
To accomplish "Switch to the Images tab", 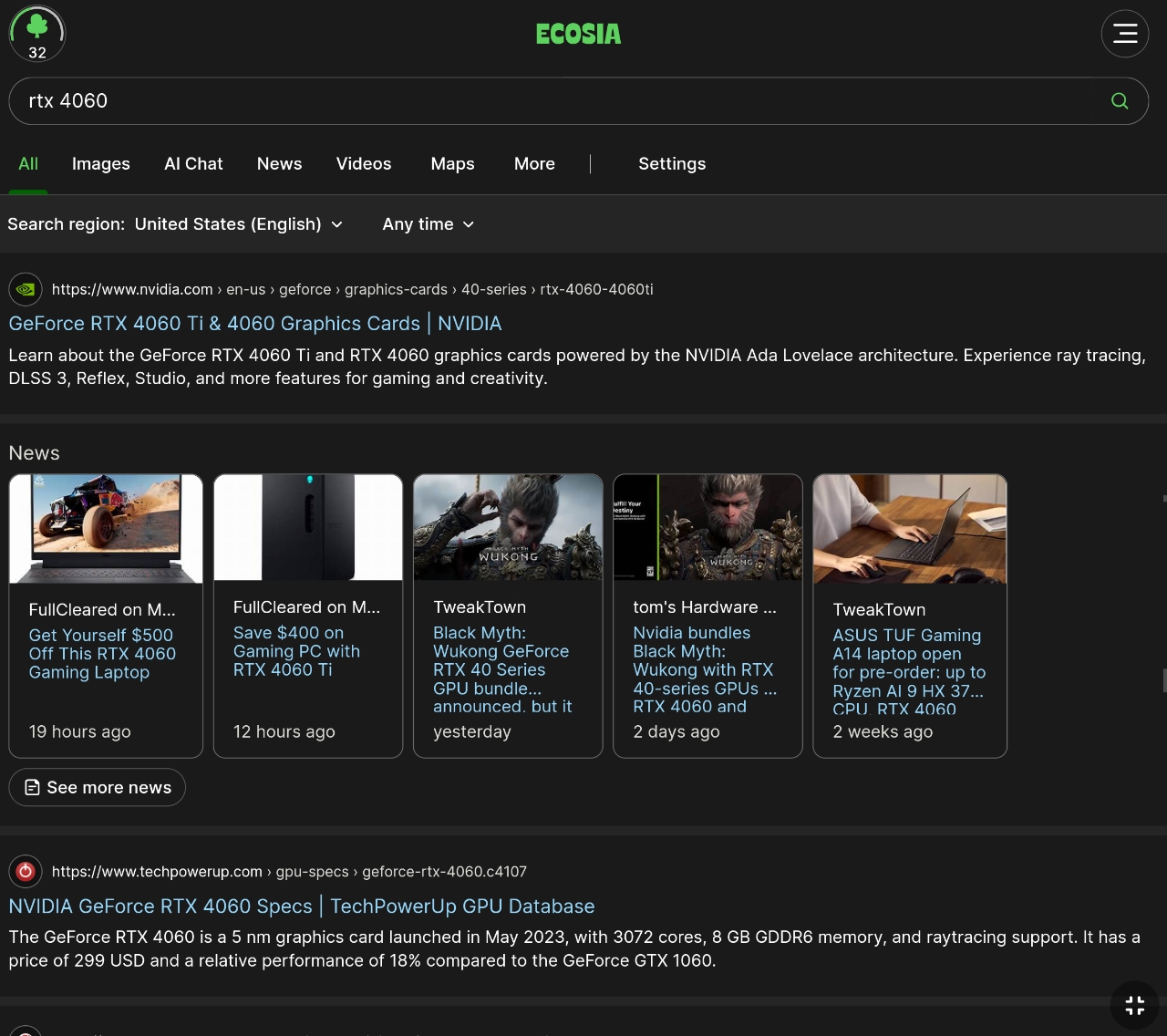I will point(101,164).
